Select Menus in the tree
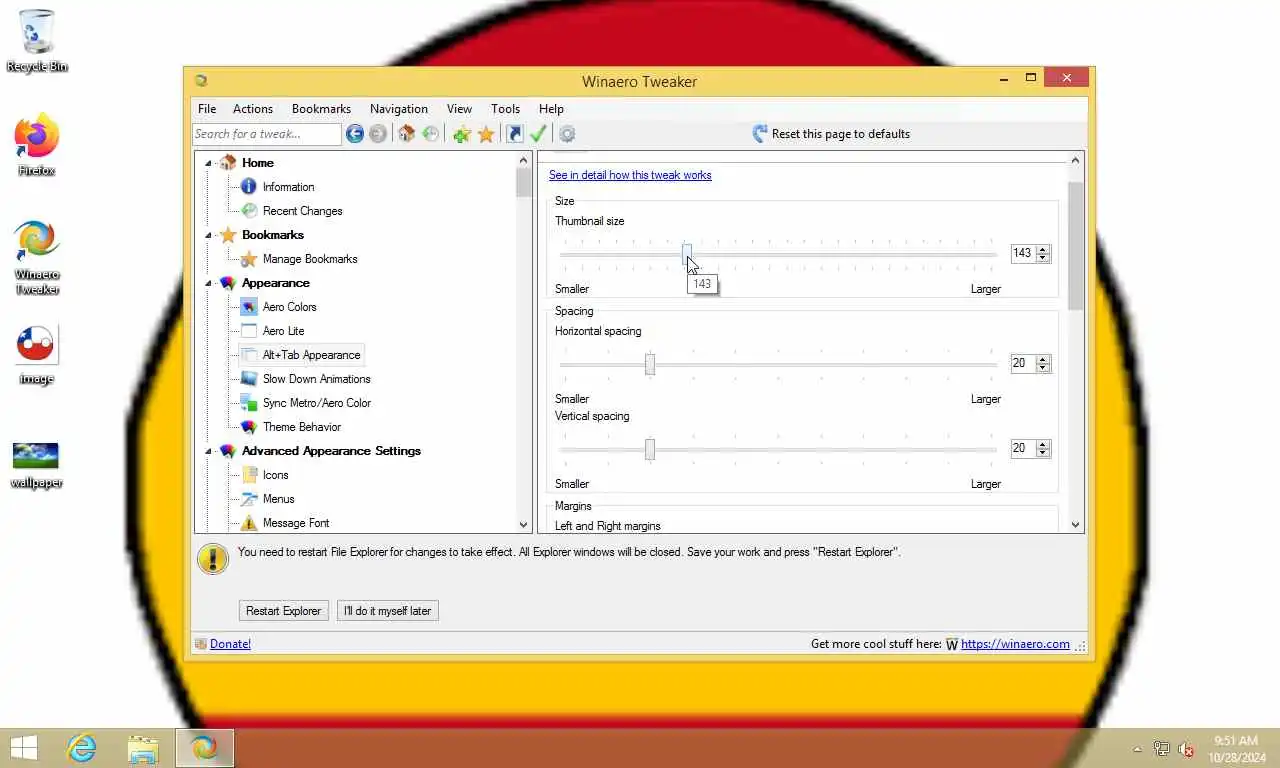This screenshot has height=768, width=1280. 278,499
